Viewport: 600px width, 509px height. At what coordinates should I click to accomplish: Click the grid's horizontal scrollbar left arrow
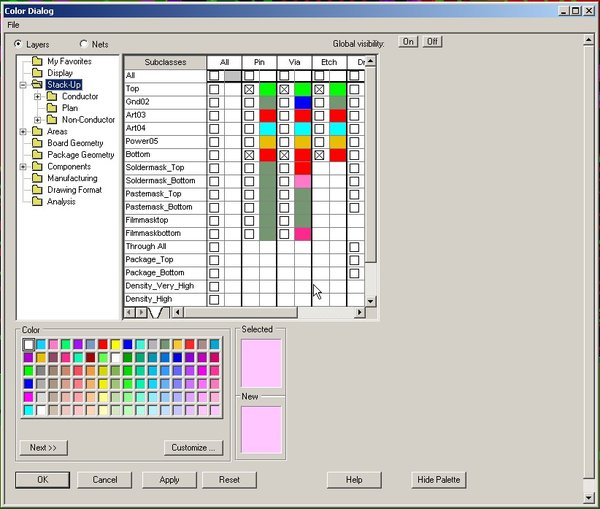click(177, 313)
